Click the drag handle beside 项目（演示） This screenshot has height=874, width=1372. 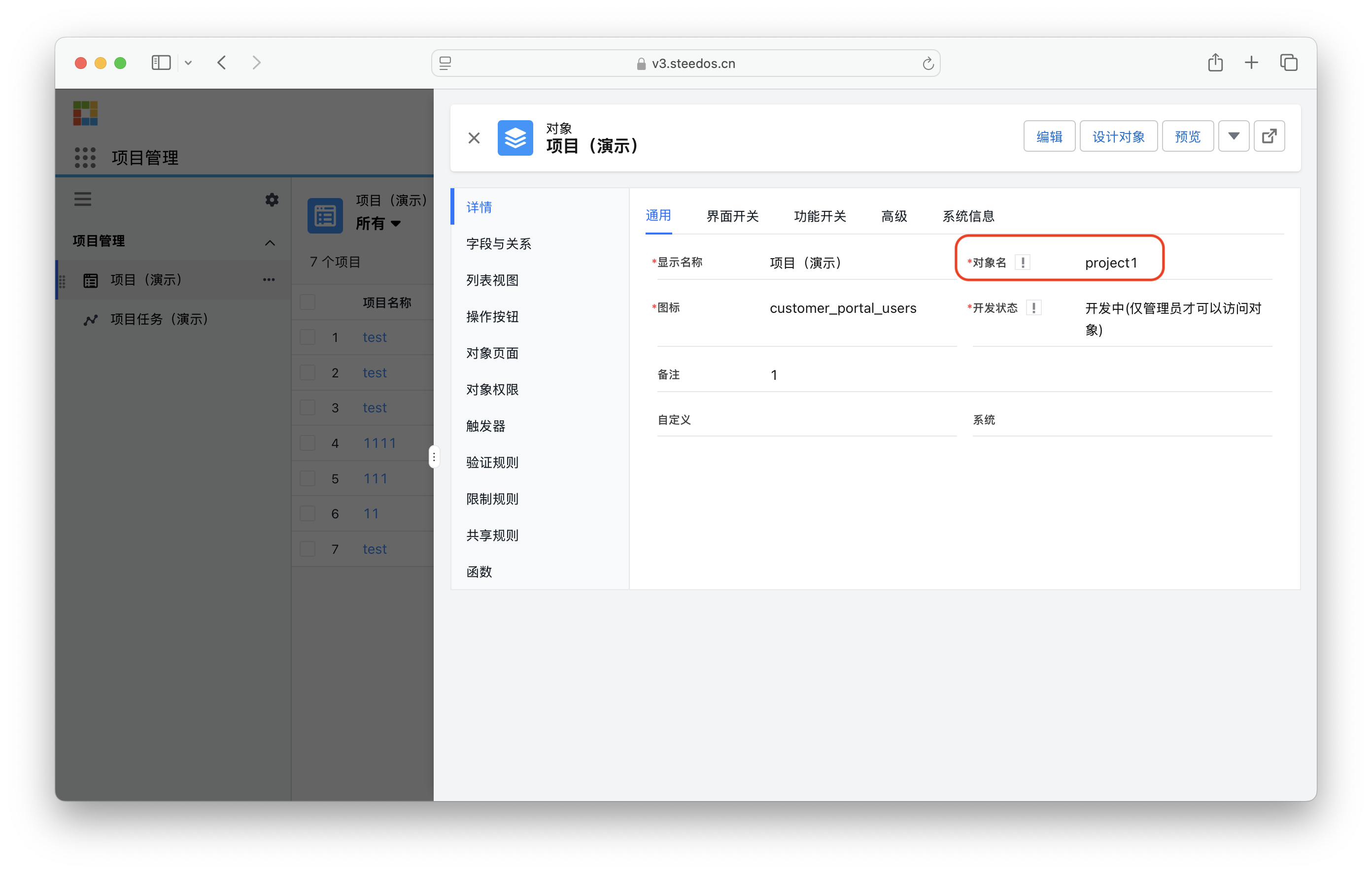coord(62,281)
